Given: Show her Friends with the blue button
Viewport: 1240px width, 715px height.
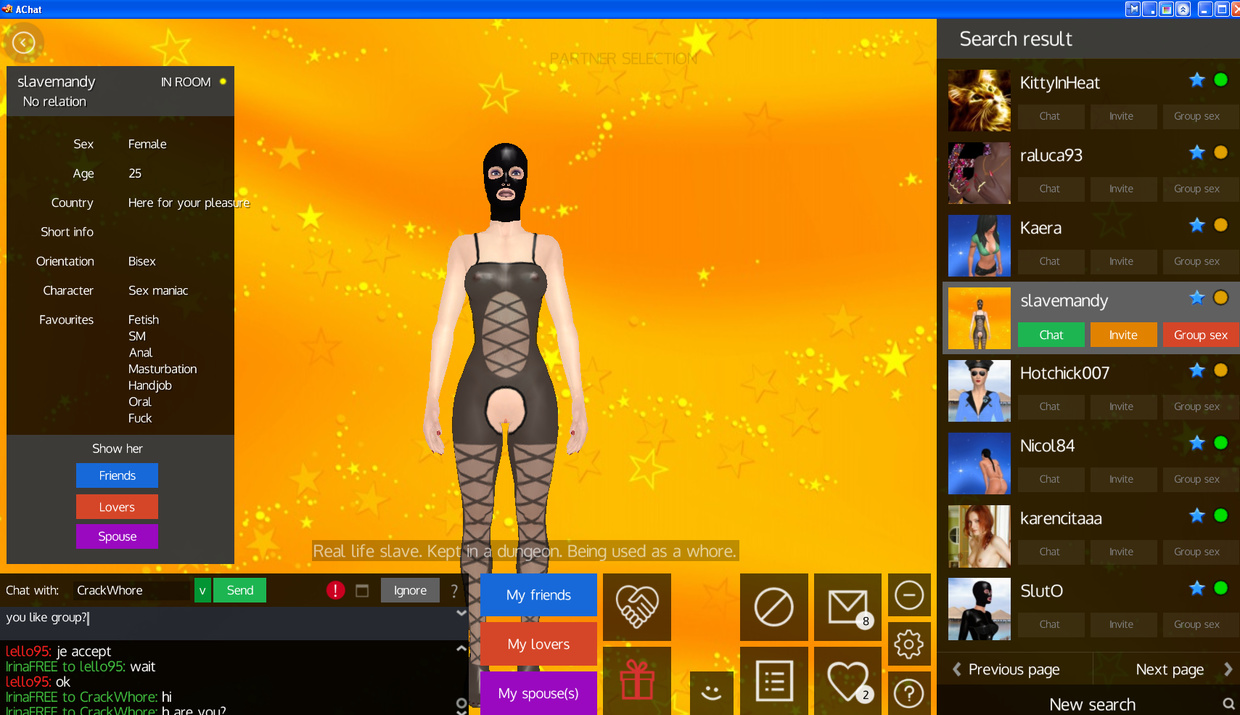Looking at the screenshot, I should point(117,476).
